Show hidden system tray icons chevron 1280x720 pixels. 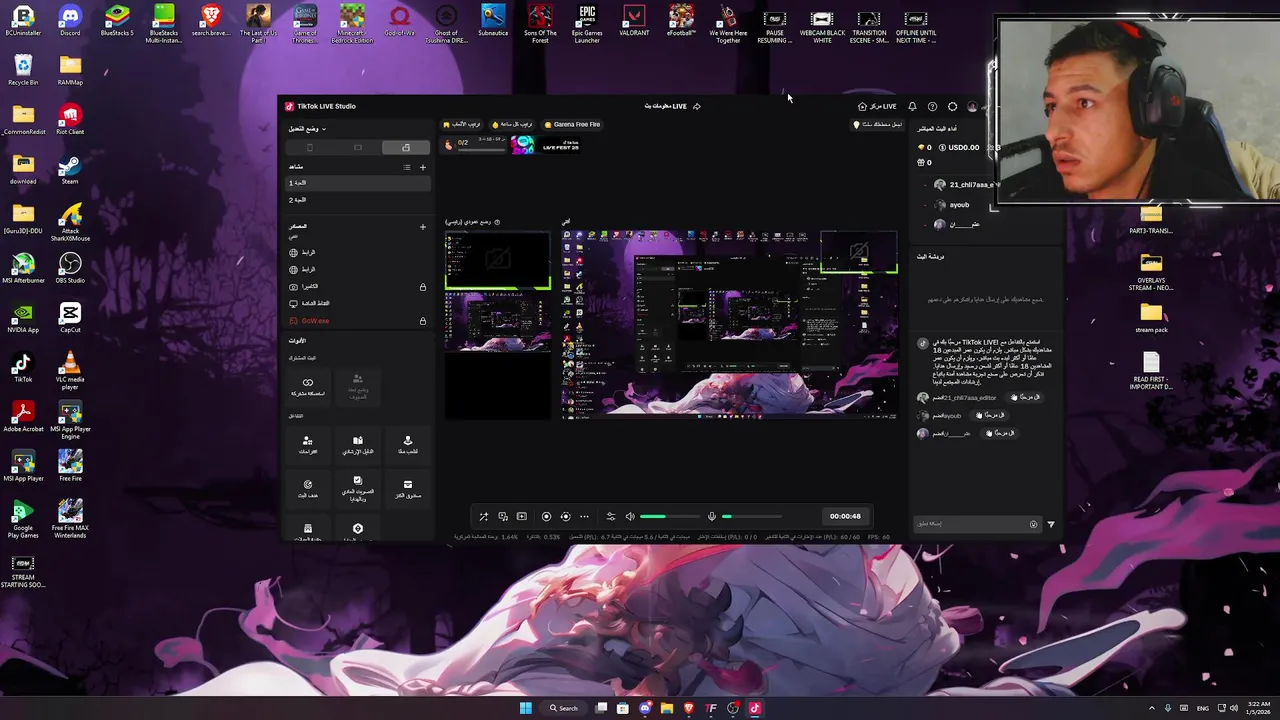coord(1151,708)
